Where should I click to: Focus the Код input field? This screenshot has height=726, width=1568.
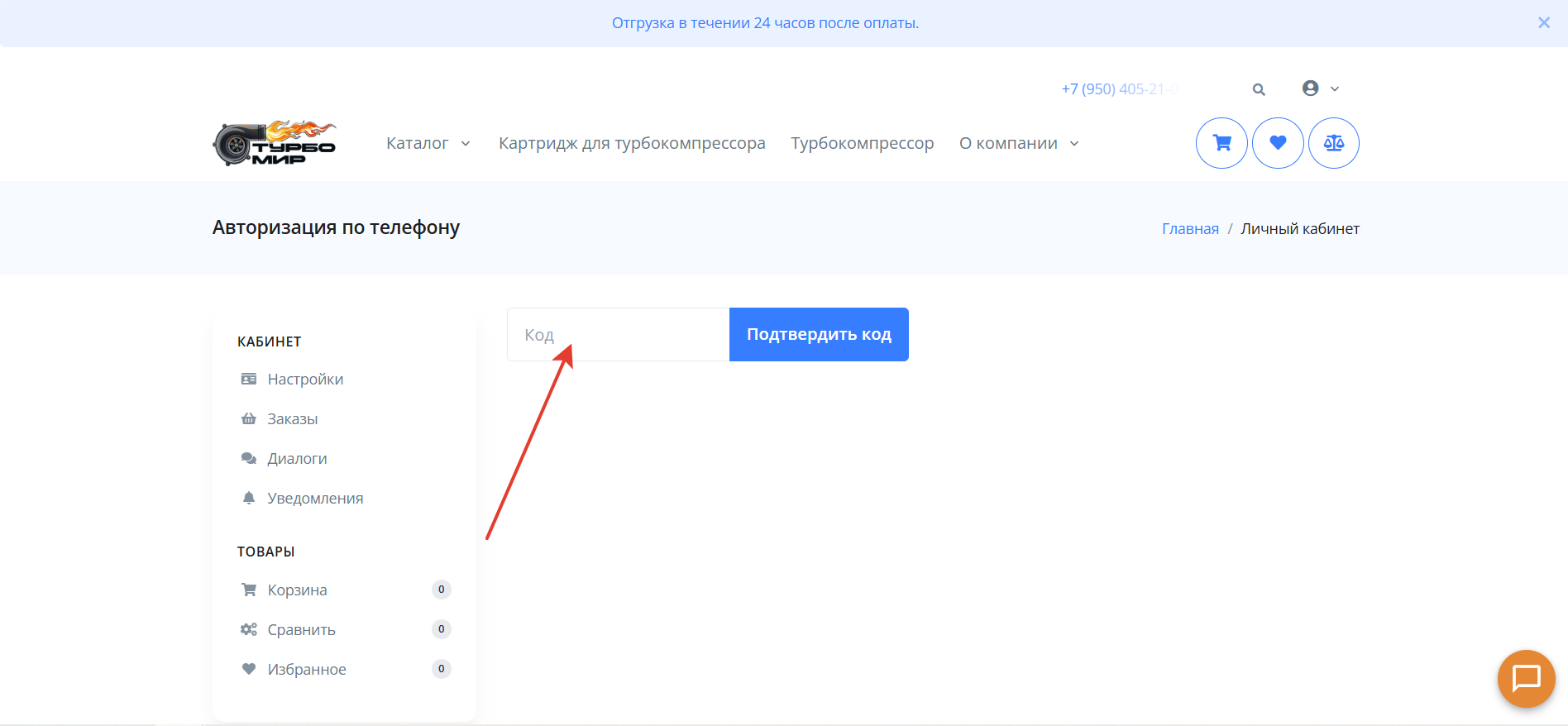click(x=618, y=335)
